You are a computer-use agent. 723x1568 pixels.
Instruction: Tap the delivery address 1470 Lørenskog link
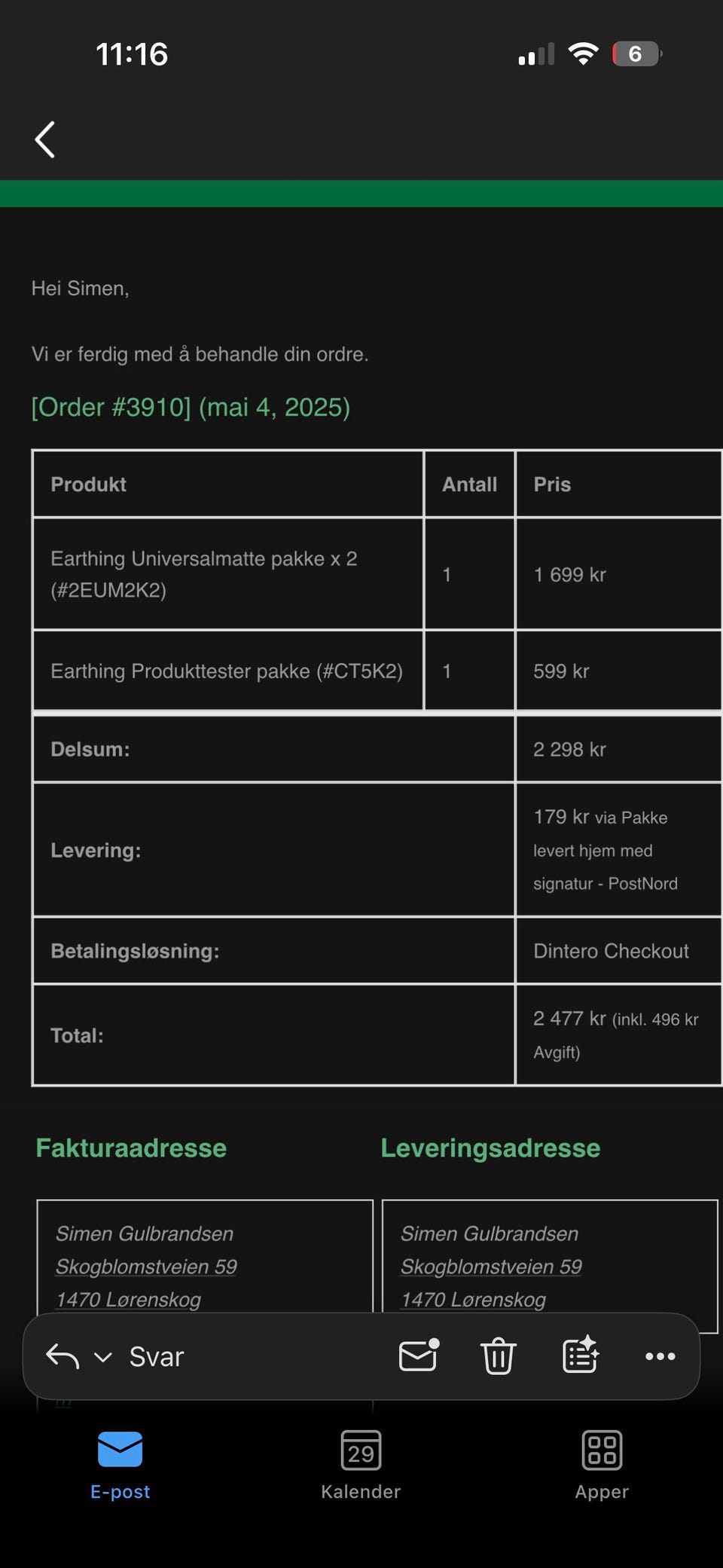[473, 1300]
